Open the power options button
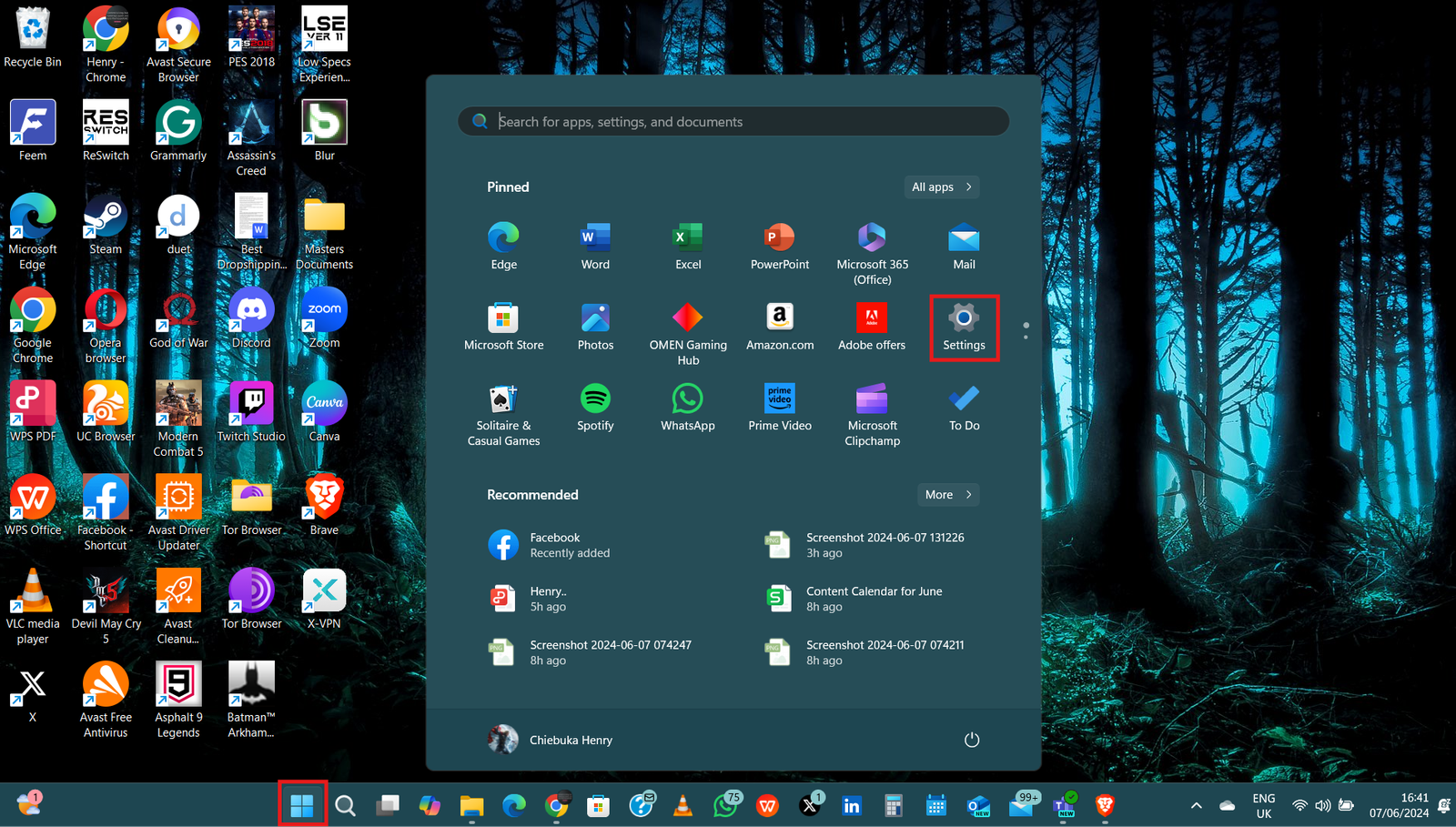 click(x=971, y=740)
